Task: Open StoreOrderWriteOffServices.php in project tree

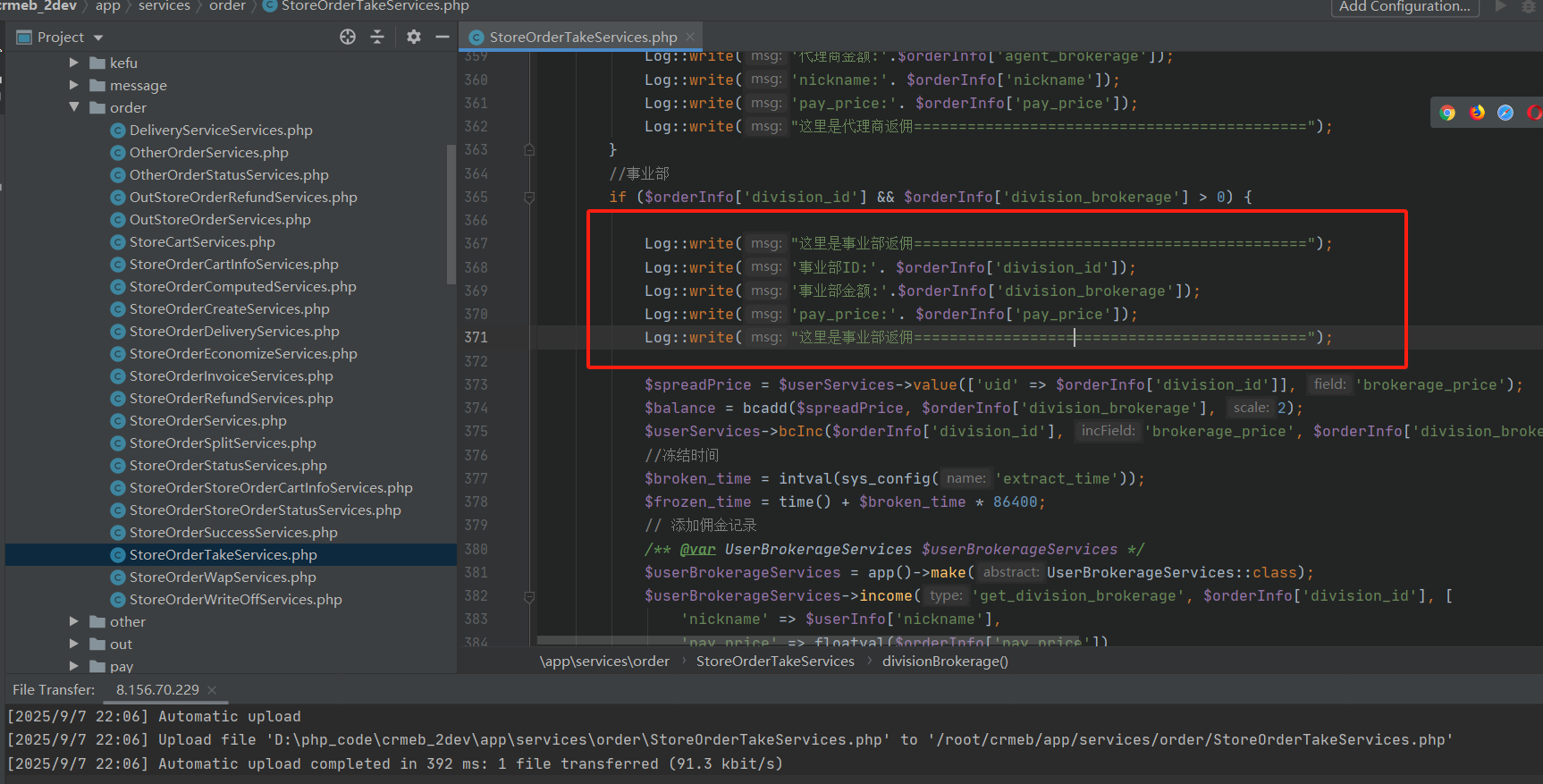Action: (x=235, y=600)
